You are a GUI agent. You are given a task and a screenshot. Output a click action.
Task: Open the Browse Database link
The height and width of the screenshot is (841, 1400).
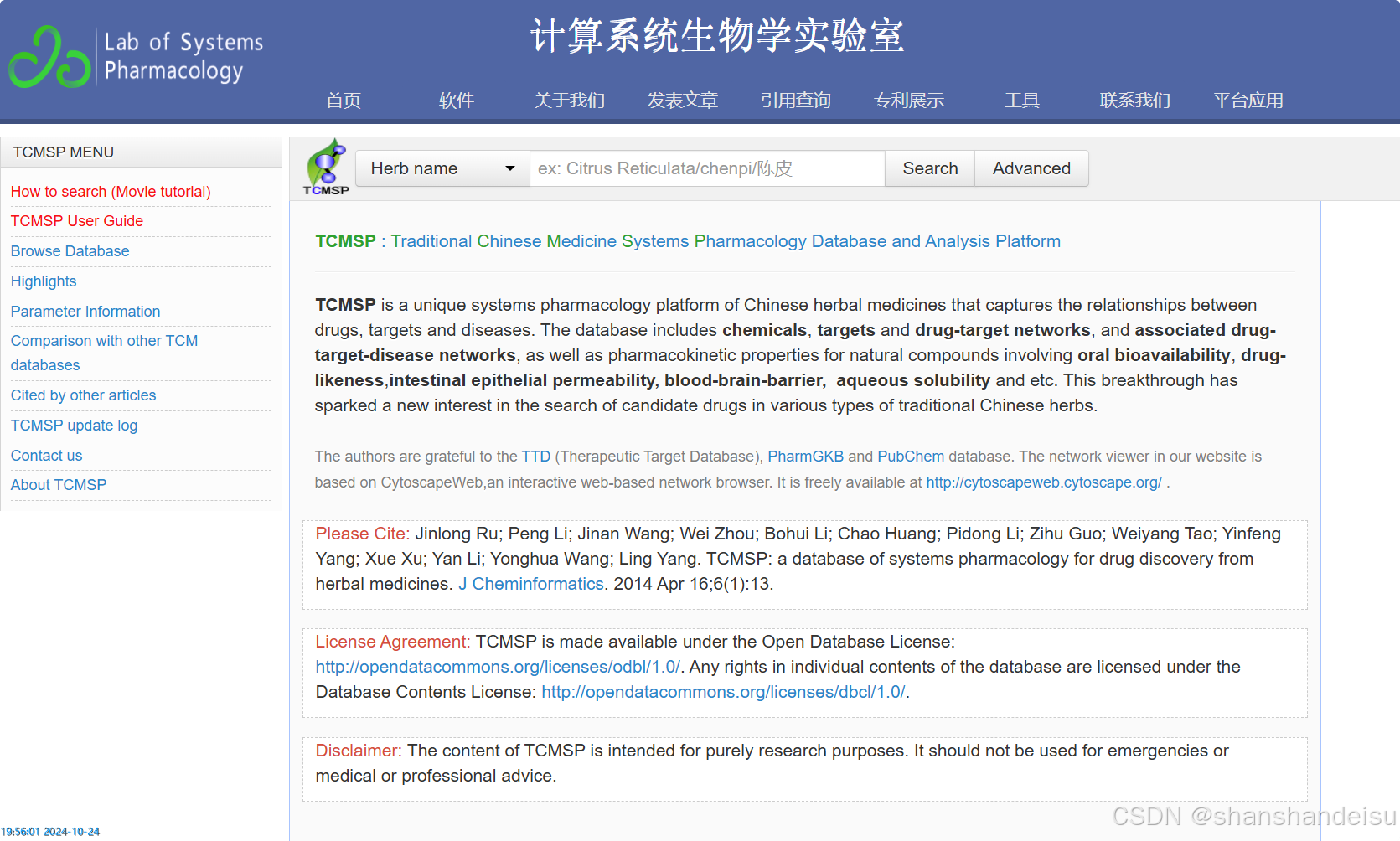click(70, 251)
